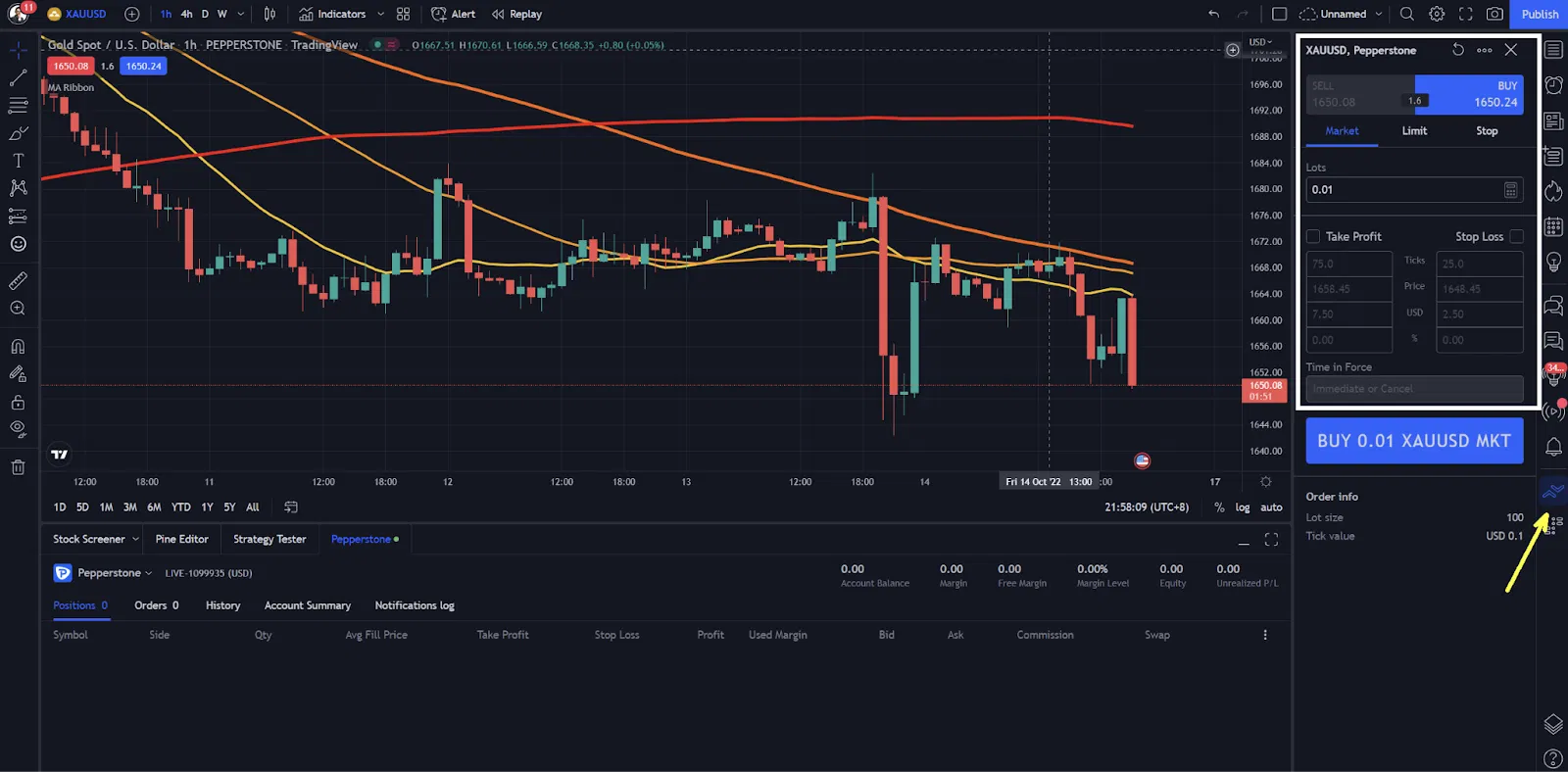Open the trash remove-drawings icon
This screenshot has height=772, width=1568.
click(18, 467)
